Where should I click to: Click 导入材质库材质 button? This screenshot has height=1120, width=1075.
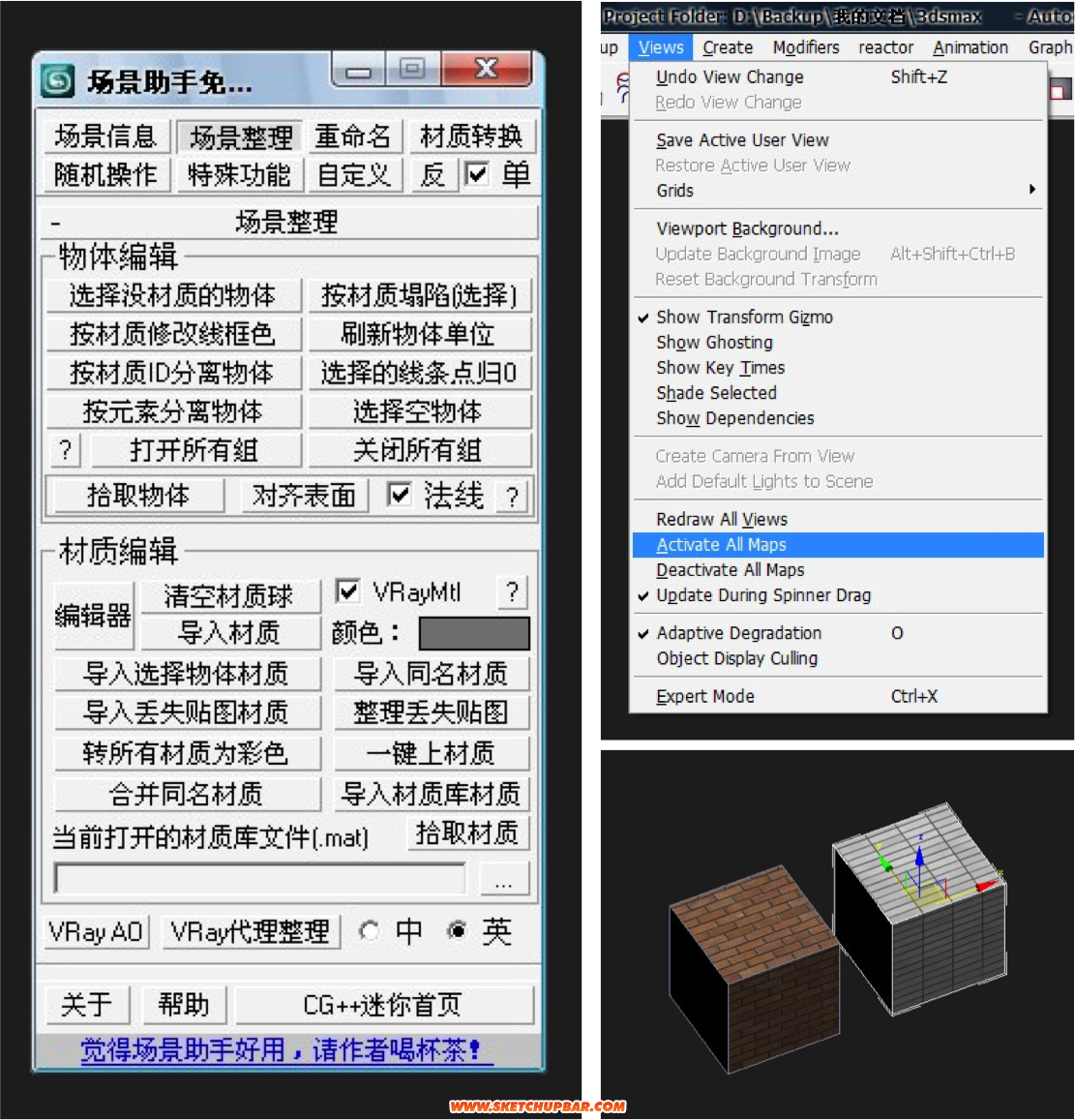(432, 794)
